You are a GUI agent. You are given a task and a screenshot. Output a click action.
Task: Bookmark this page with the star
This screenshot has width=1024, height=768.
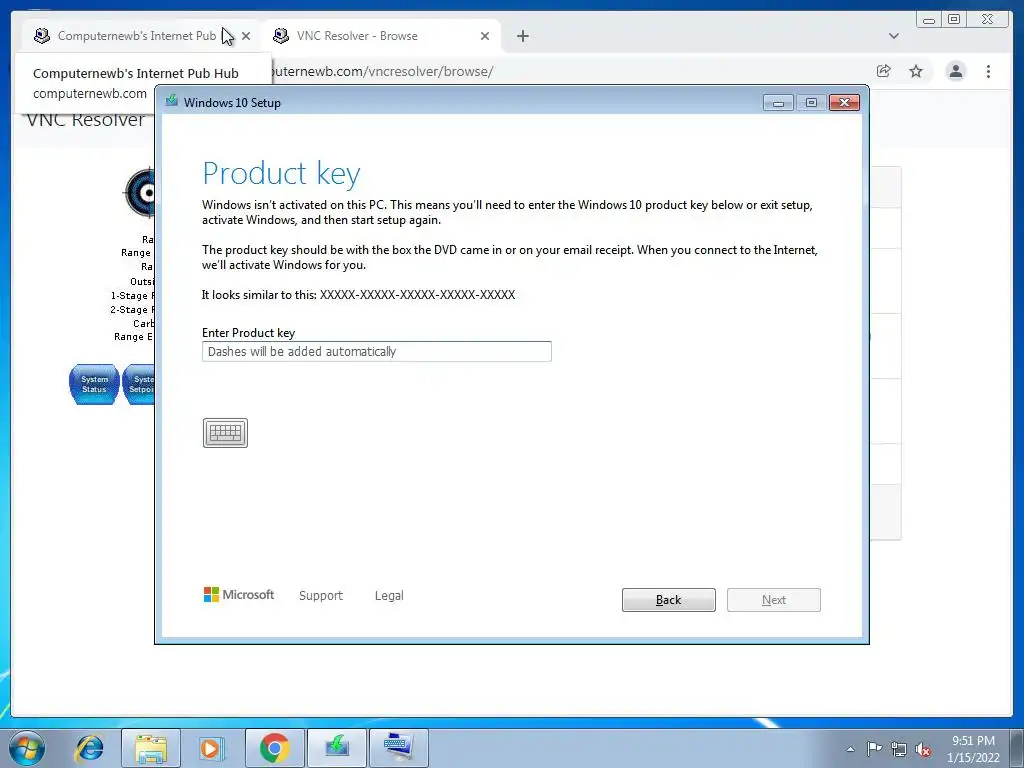click(x=916, y=71)
